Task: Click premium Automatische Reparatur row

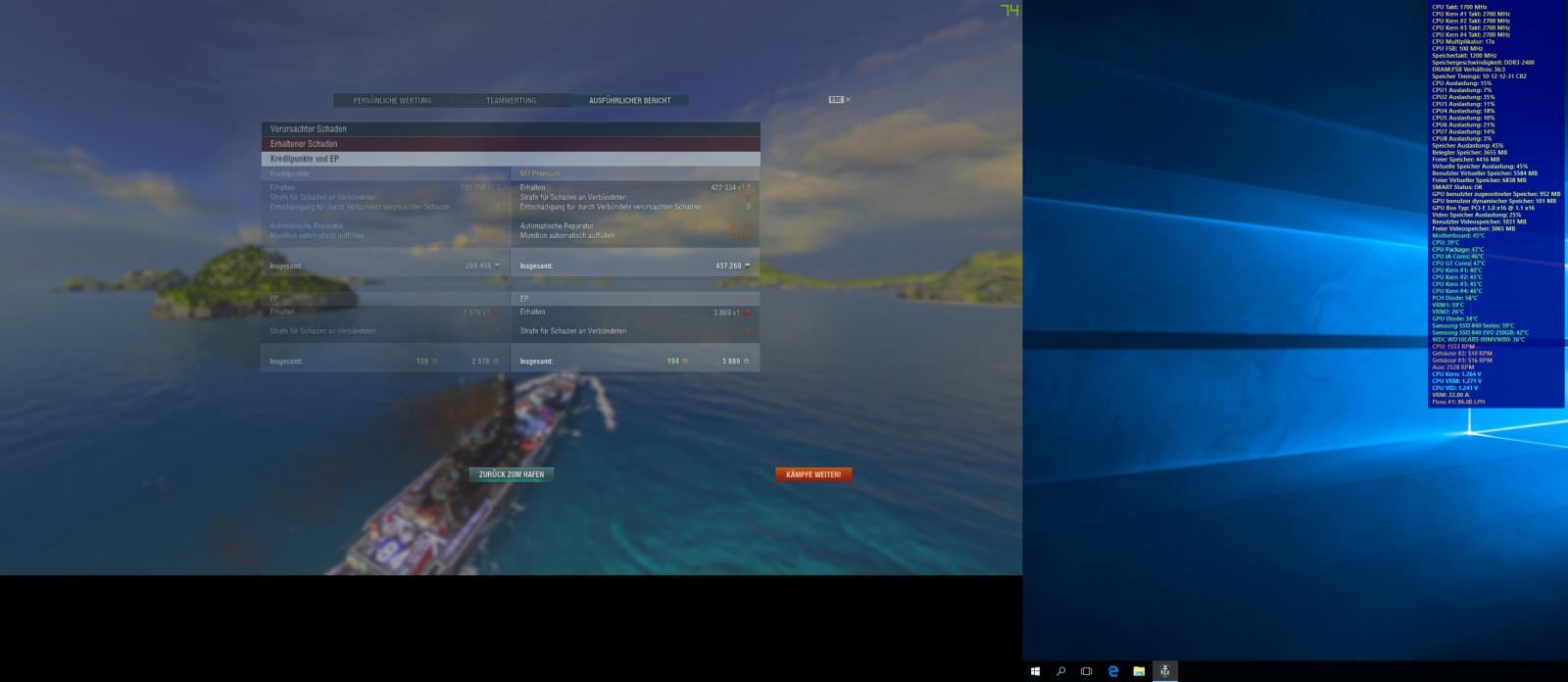Action: coord(635,226)
